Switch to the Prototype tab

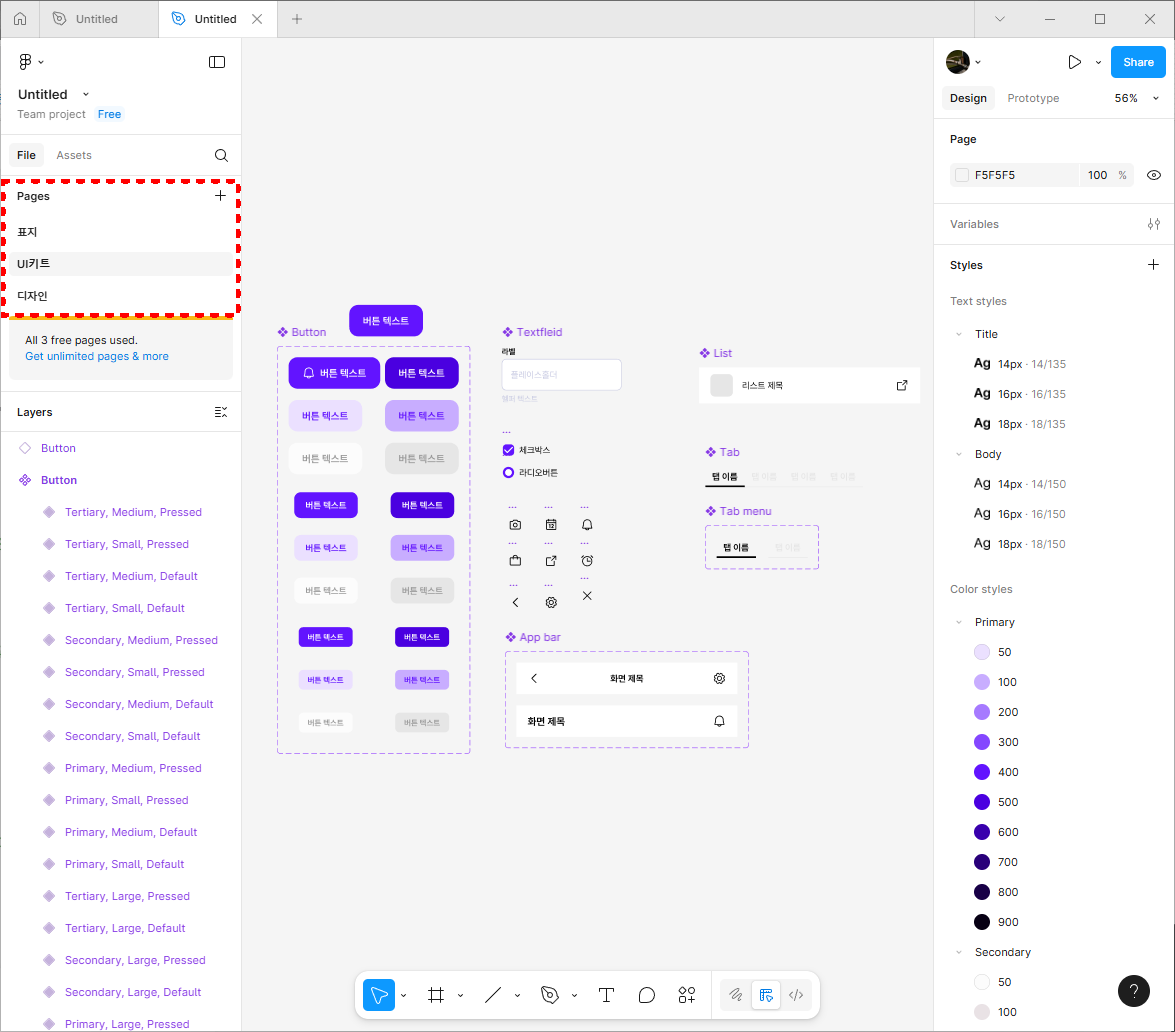(1033, 98)
